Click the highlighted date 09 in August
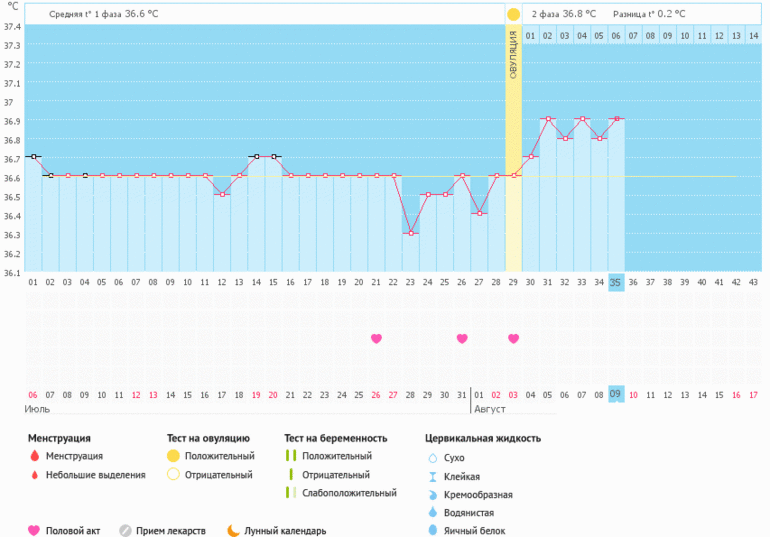The width and height of the screenshot is (770, 537). (616, 394)
